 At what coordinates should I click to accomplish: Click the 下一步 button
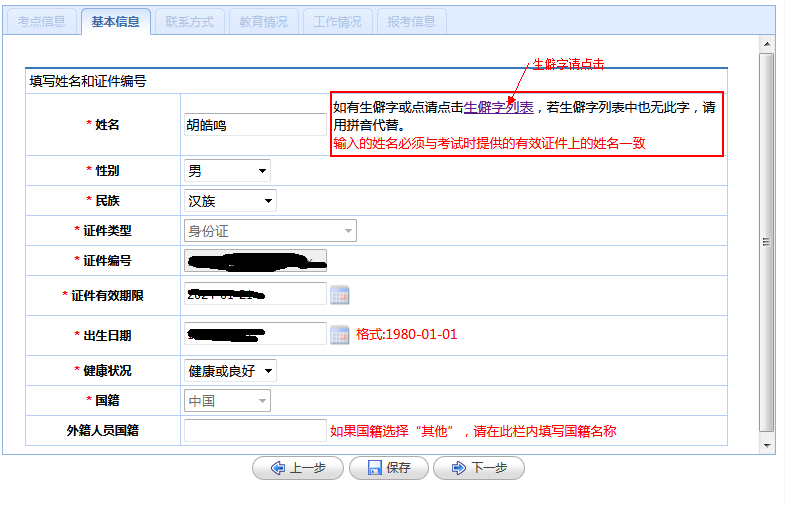pos(479,468)
